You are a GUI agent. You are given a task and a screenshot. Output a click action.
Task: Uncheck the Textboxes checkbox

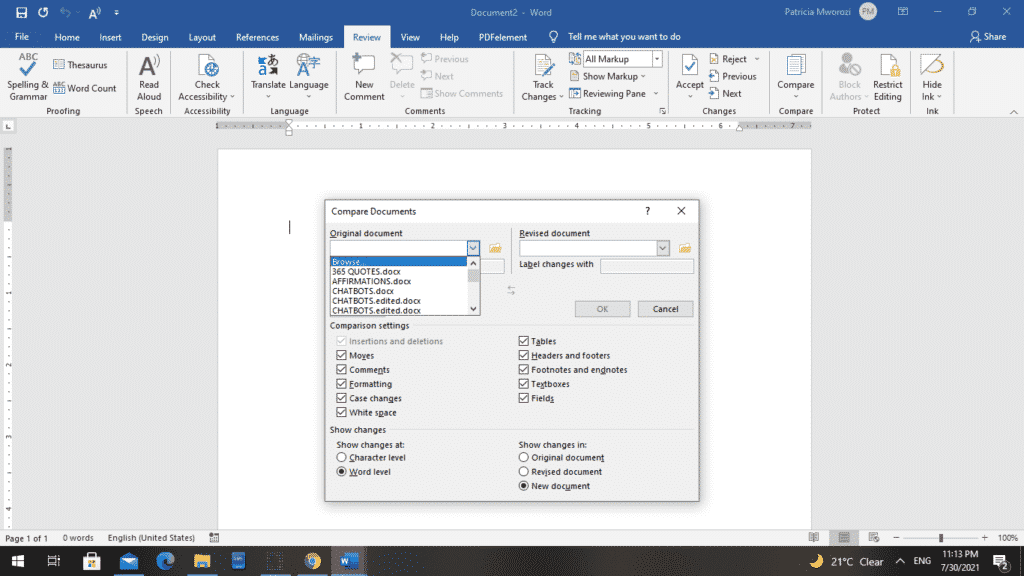point(523,384)
